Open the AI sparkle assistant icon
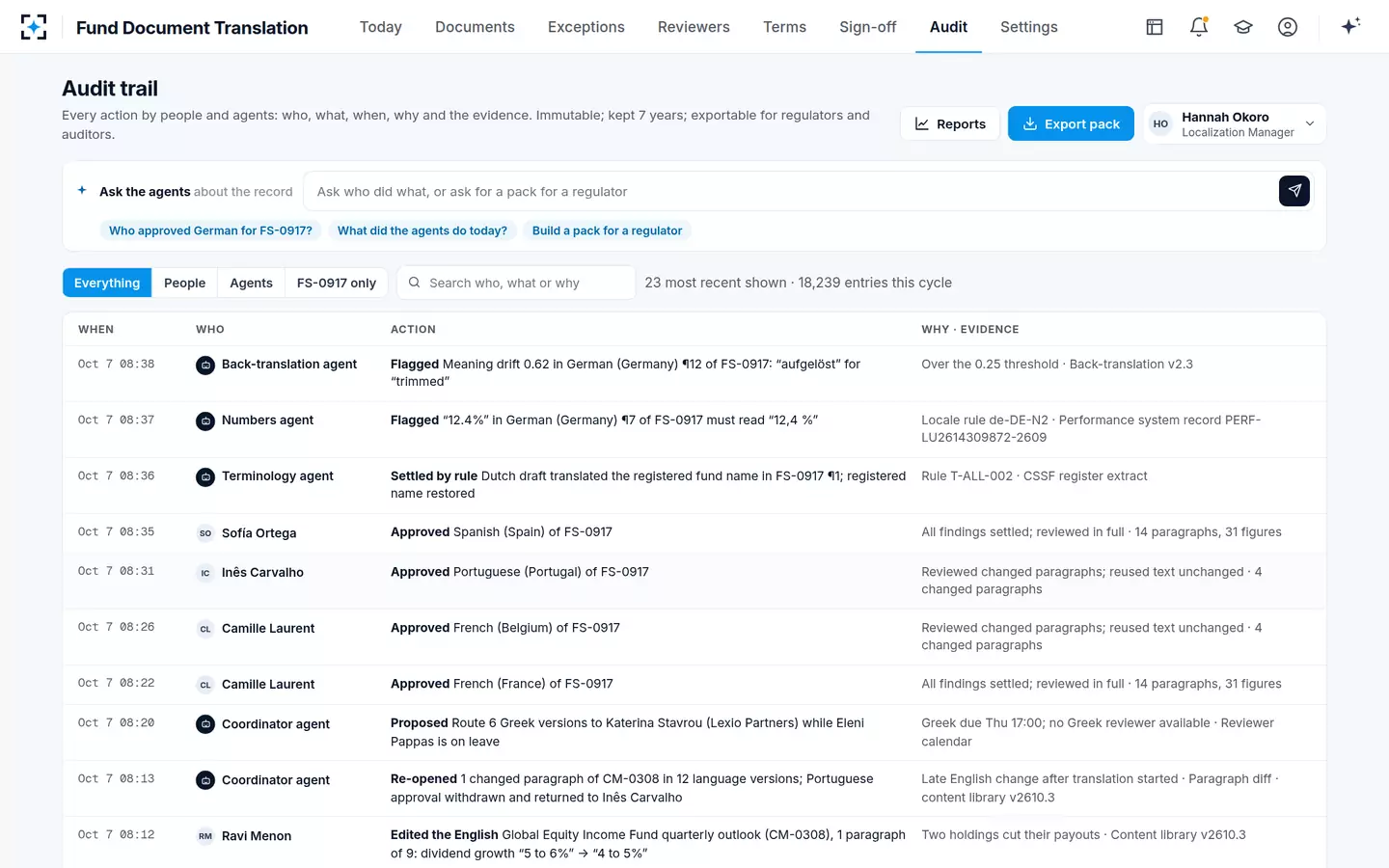Screen dimensions: 1389x868 pyautogui.click(x=1350, y=26)
